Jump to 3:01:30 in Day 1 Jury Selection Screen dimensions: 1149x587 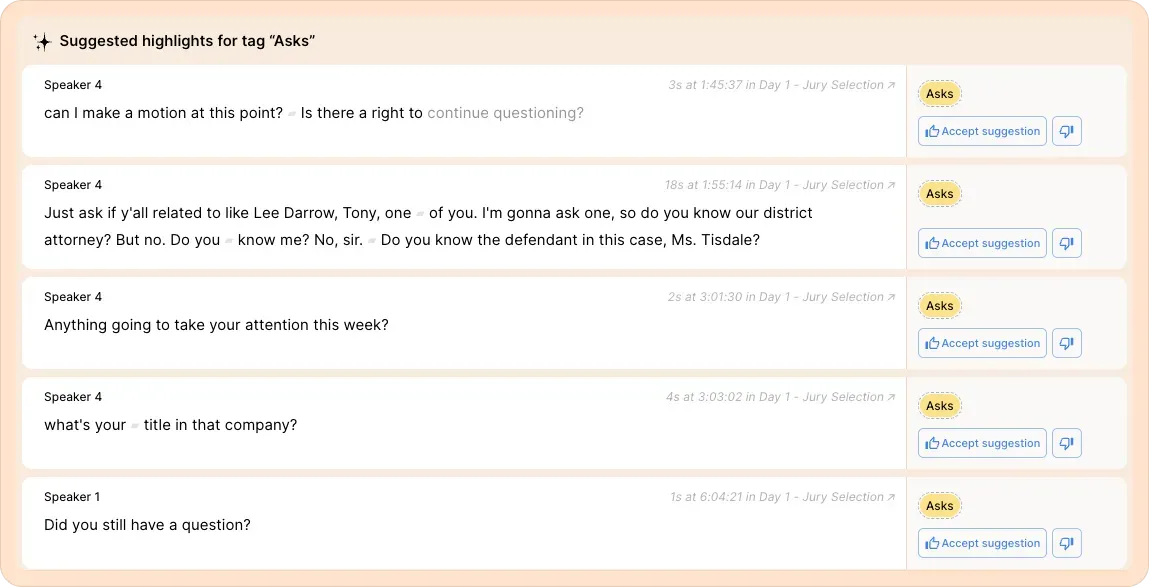coord(781,297)
